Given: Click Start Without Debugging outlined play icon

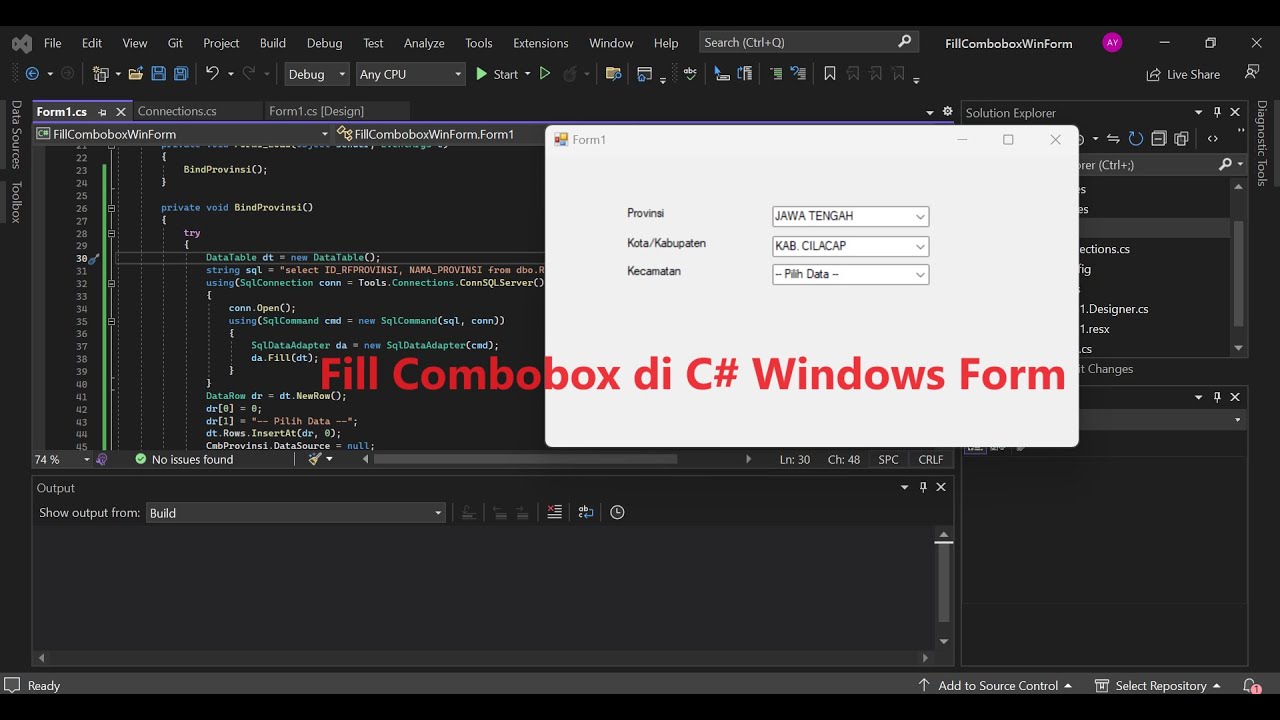Looking at the screenshot, I should [545, 74].
